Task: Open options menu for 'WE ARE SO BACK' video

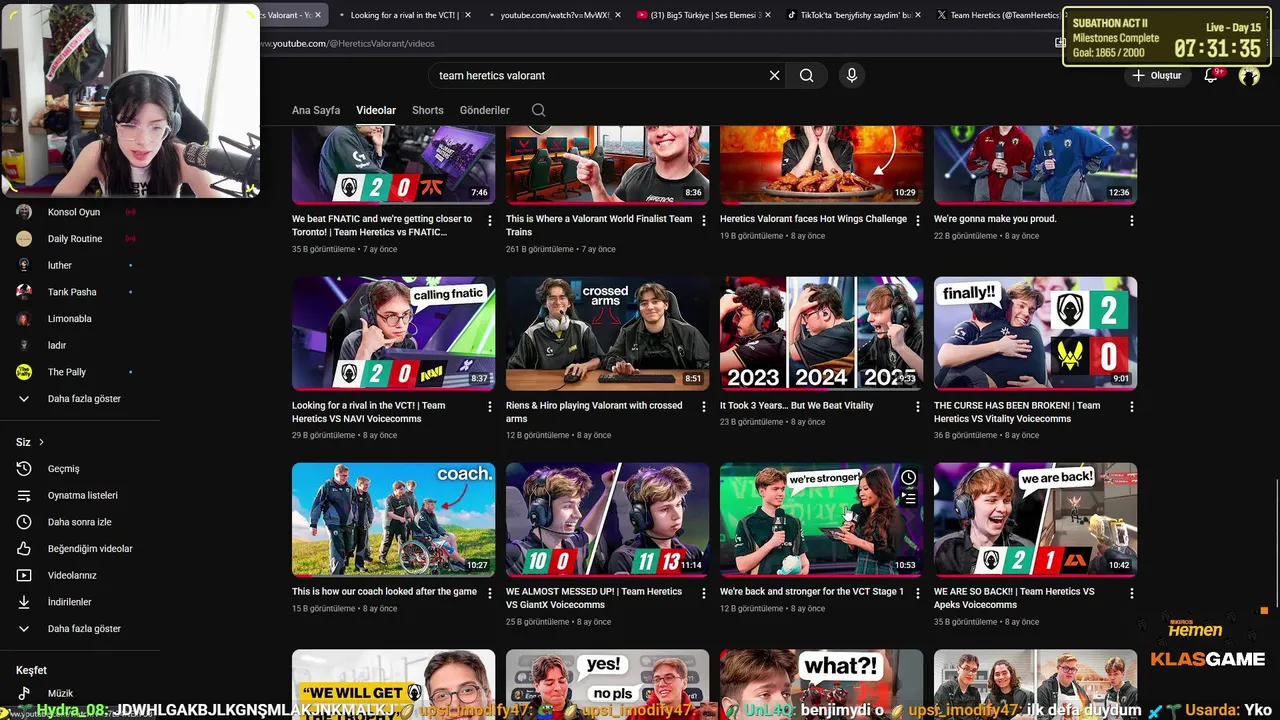Action: [x=1131, y=593]
